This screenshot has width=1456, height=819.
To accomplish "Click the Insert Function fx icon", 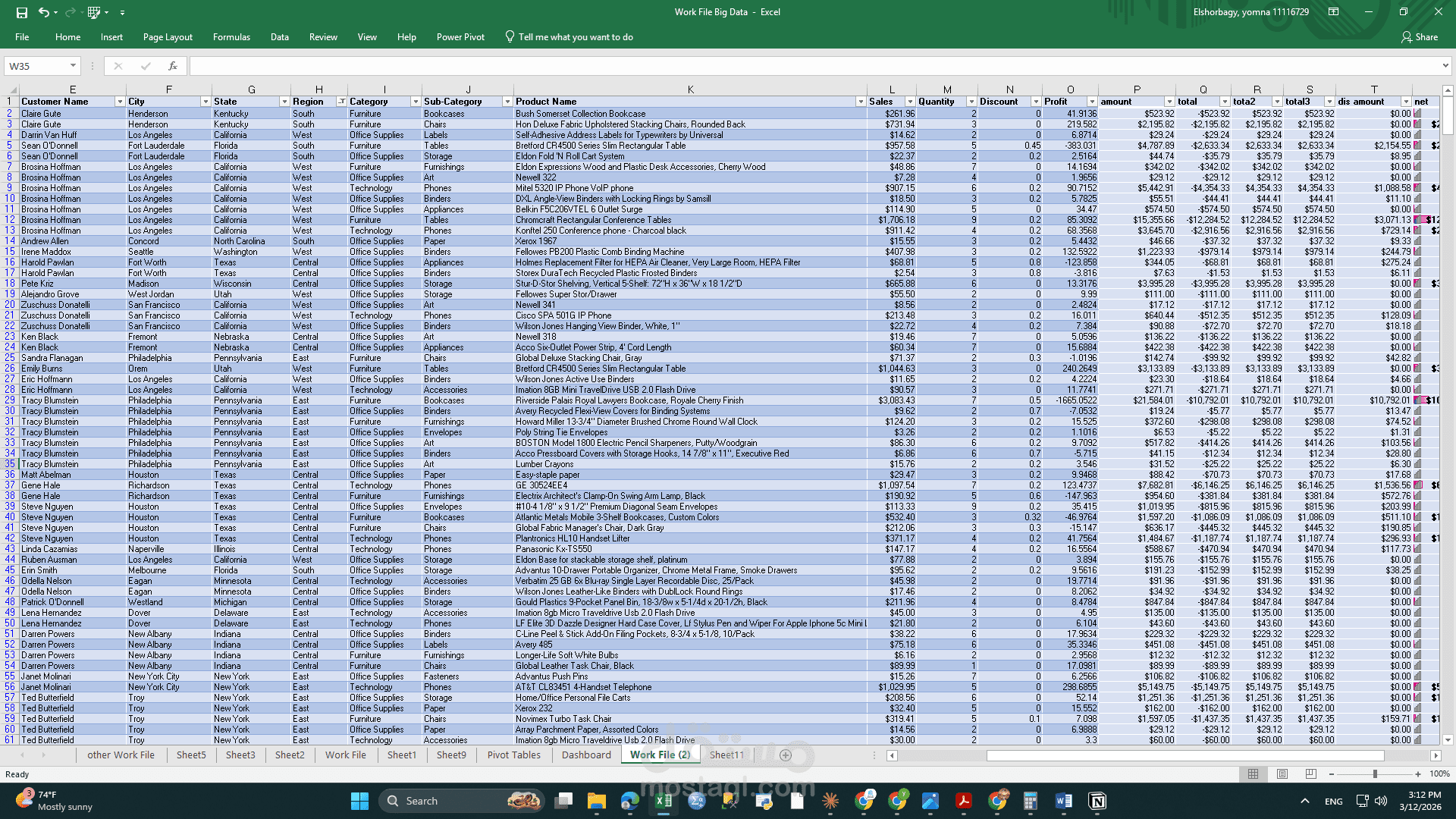I will [173, 66].
